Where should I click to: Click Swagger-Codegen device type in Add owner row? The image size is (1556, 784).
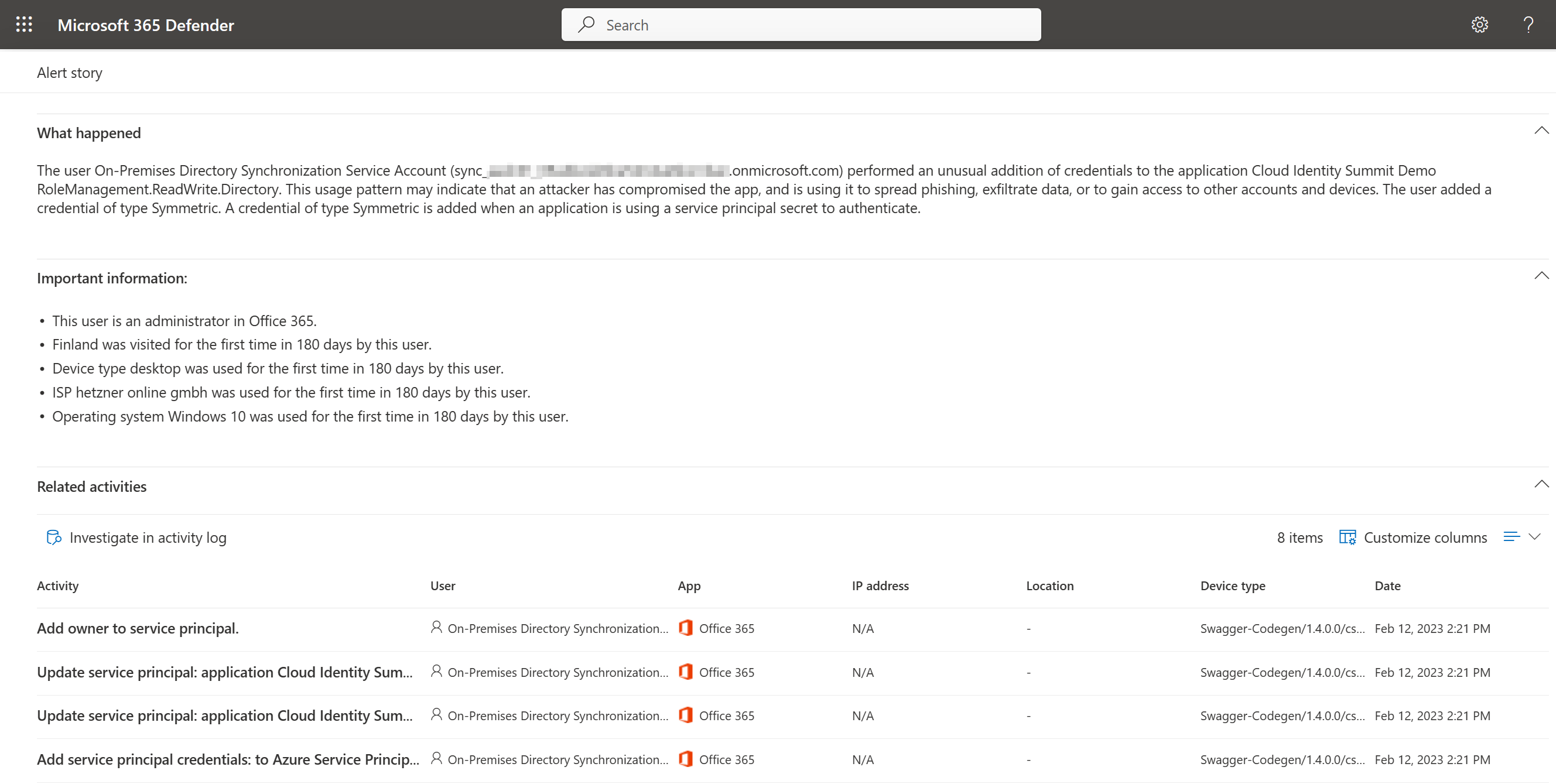(1283, 629)
